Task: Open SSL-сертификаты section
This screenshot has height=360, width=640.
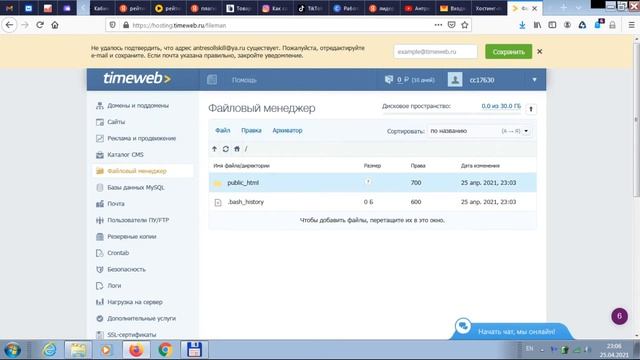Action: tap(131, 335)
